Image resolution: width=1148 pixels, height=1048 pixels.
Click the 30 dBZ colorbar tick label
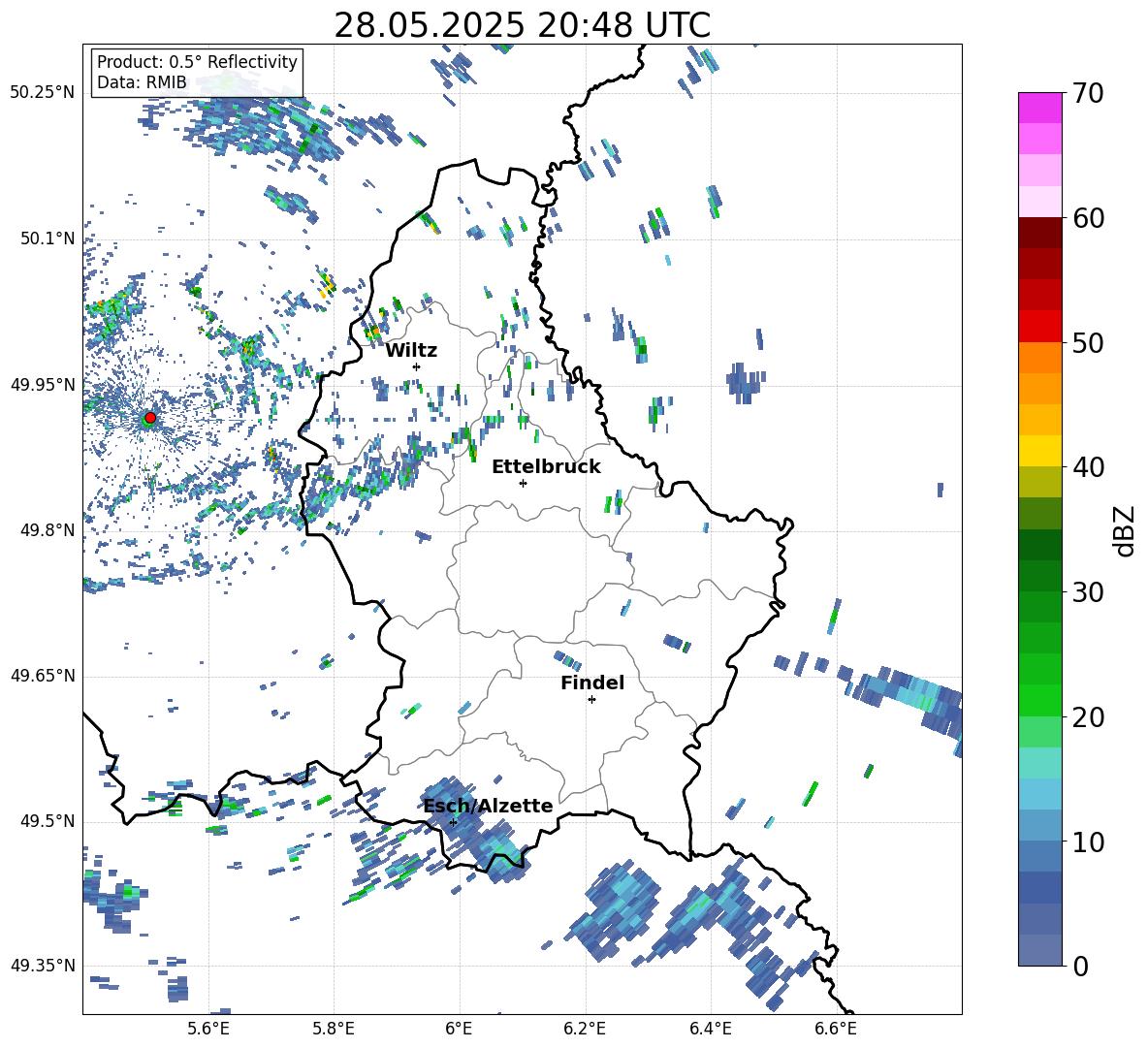1088,592
